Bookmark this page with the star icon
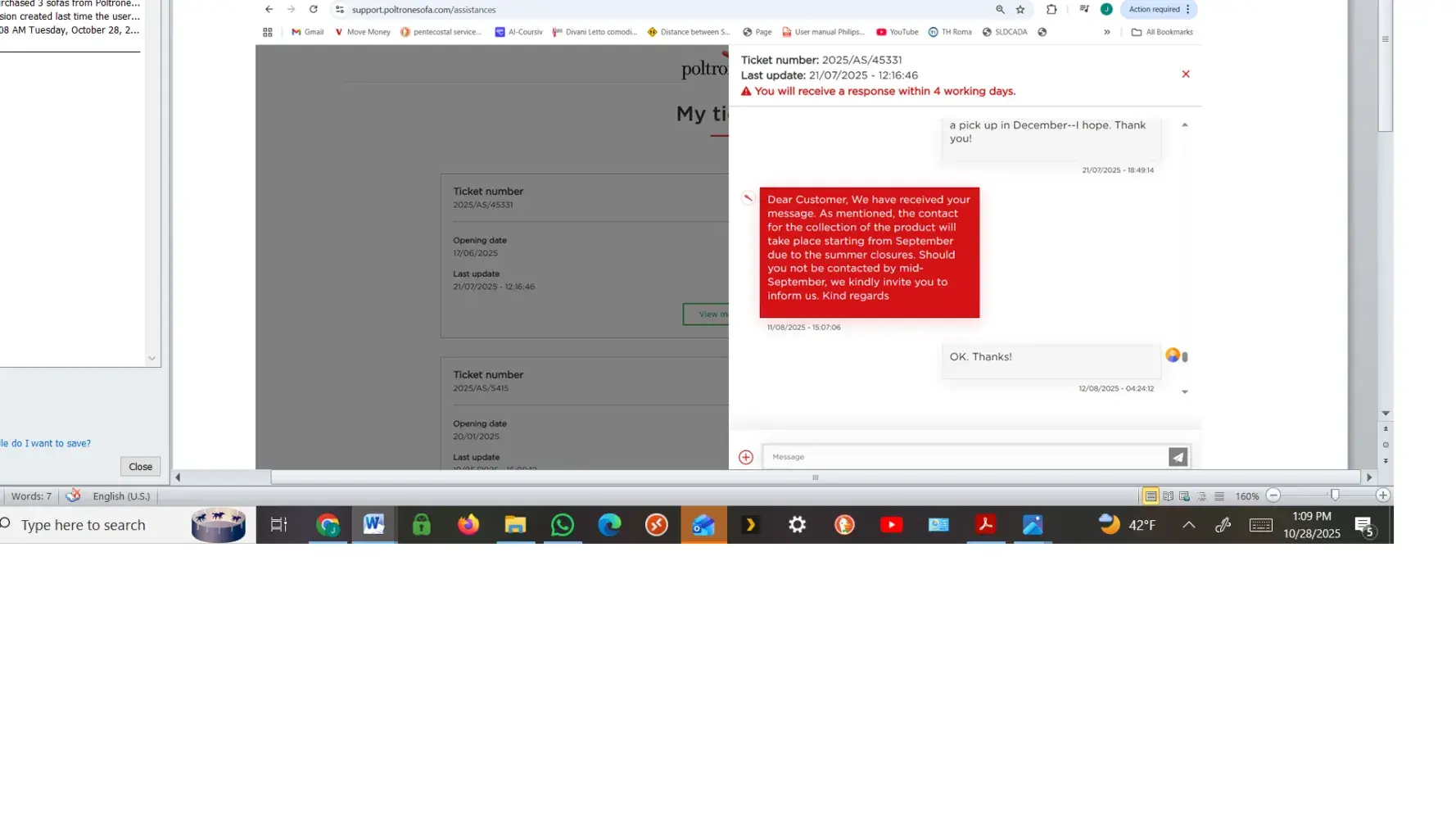Screen dimensions: 1456x819 click(x=1020, y=9)
